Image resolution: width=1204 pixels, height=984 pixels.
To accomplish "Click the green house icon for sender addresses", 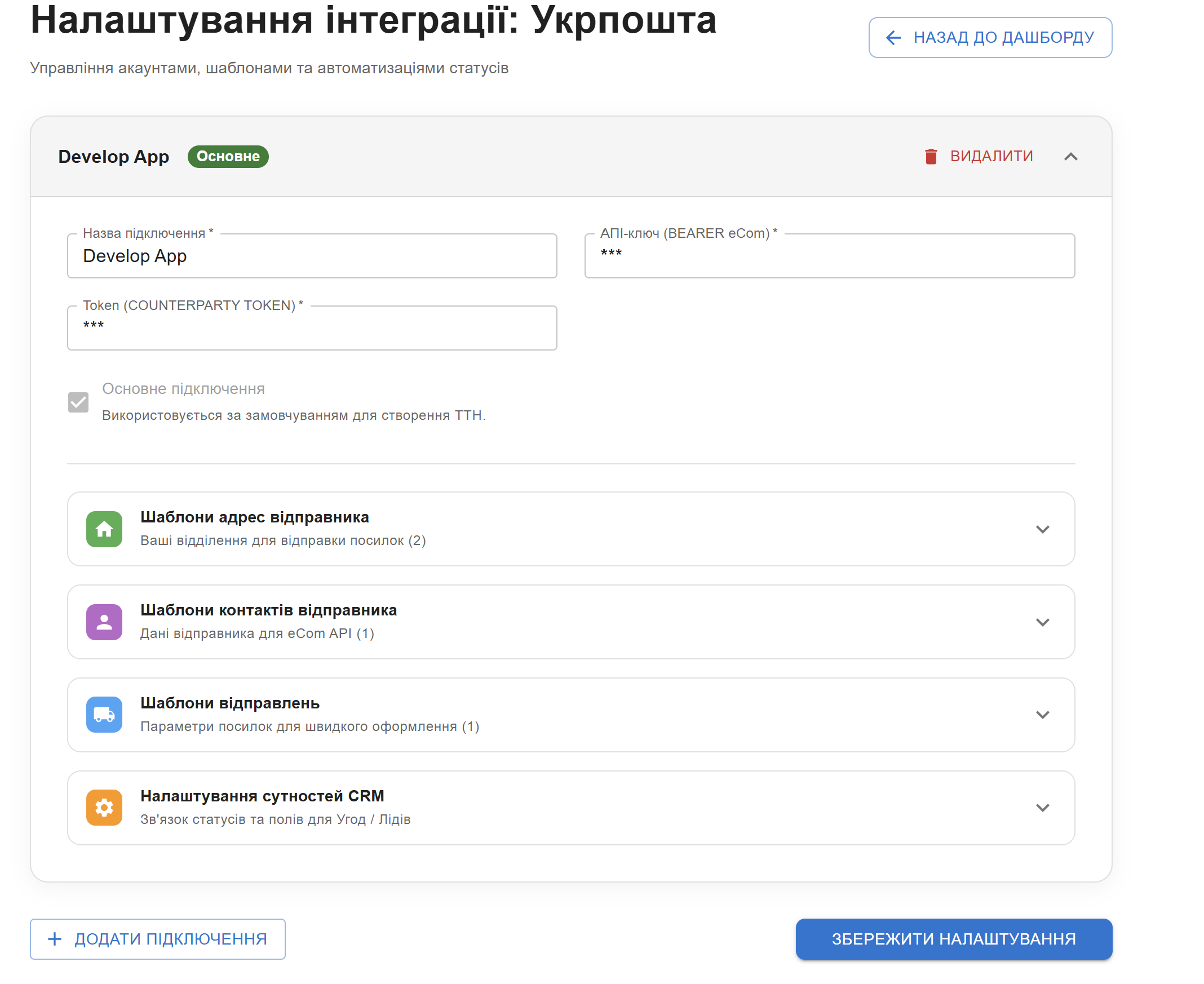I will [104, 529].
